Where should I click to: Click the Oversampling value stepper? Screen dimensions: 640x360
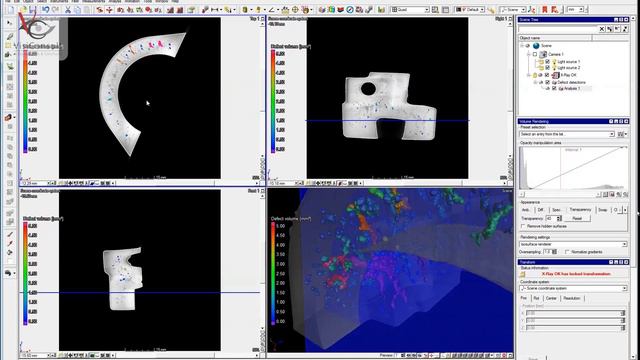(554, 252)
